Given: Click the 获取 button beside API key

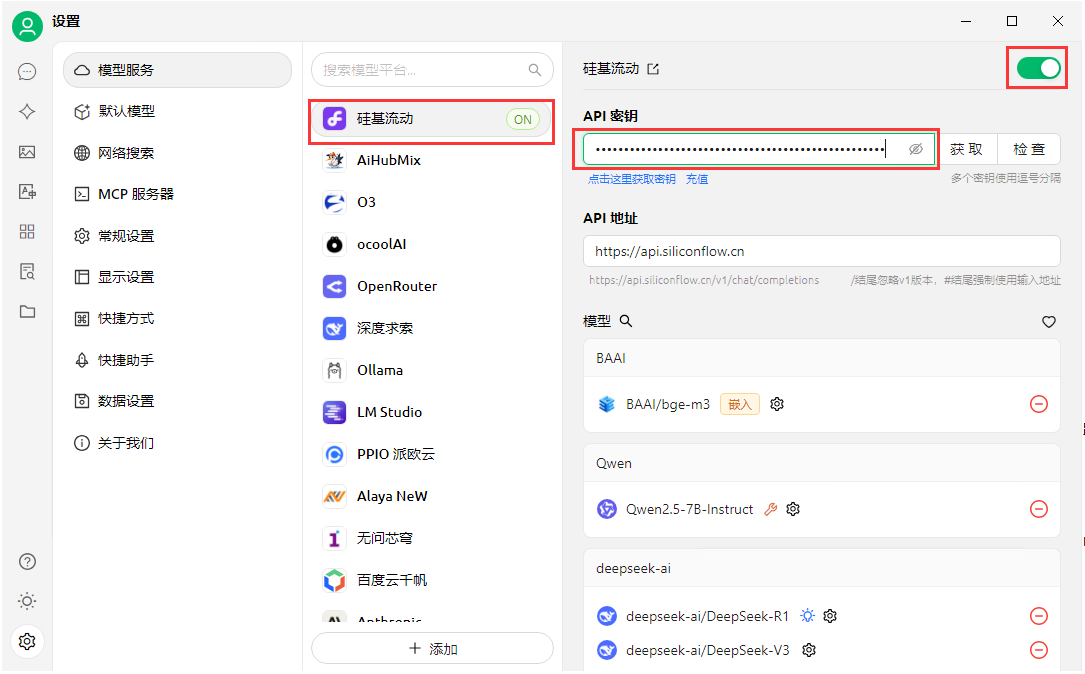Looking at the screenshot, I should pos(967,149).
